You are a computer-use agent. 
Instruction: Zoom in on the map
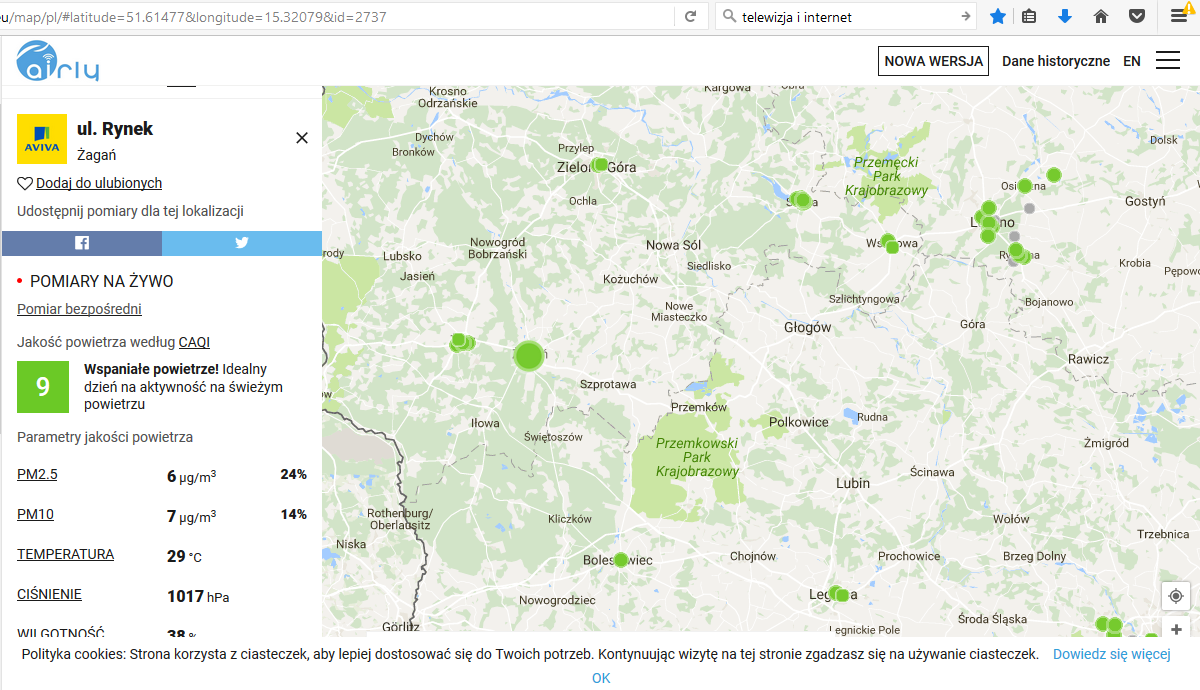pos(1176,630)
